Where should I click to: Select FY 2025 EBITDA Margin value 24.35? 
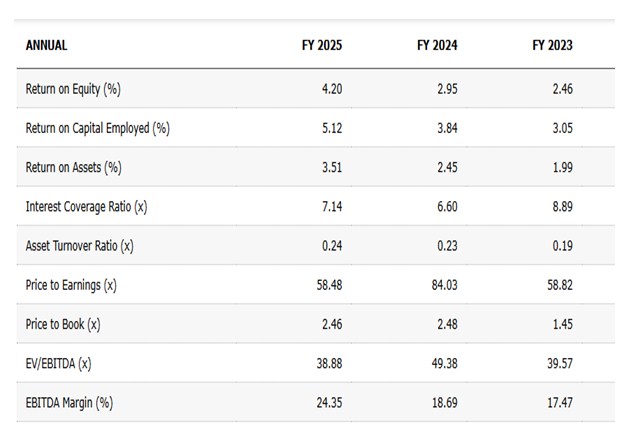click(327, 403)
